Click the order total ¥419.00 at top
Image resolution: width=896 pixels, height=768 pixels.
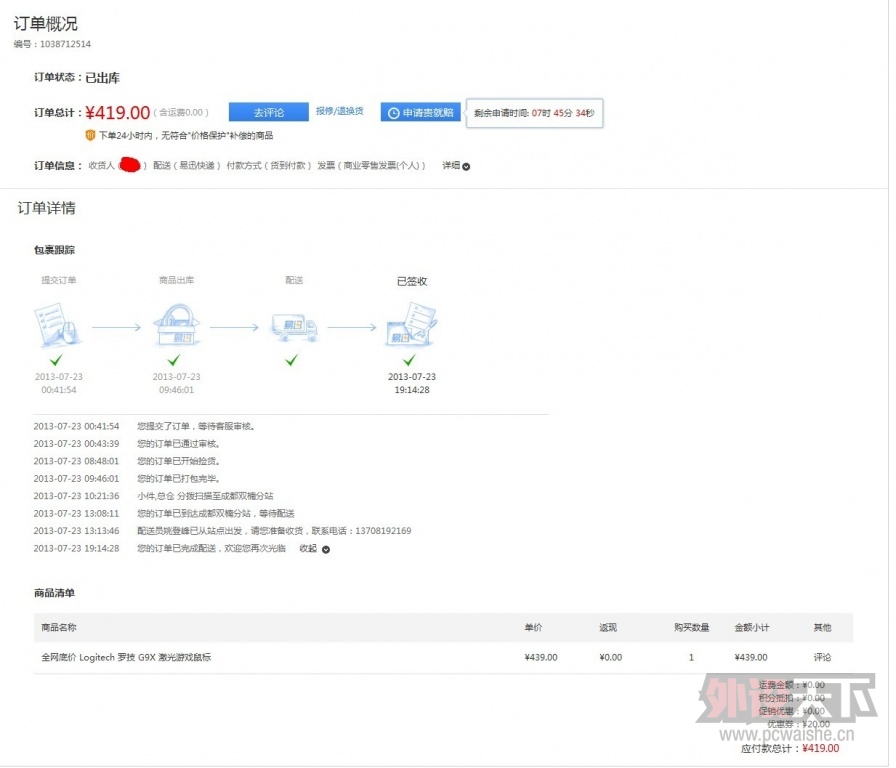tap(118, 113)
